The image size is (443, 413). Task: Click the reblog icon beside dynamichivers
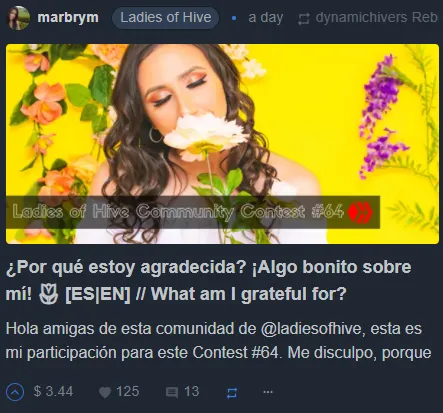(304, 19)
